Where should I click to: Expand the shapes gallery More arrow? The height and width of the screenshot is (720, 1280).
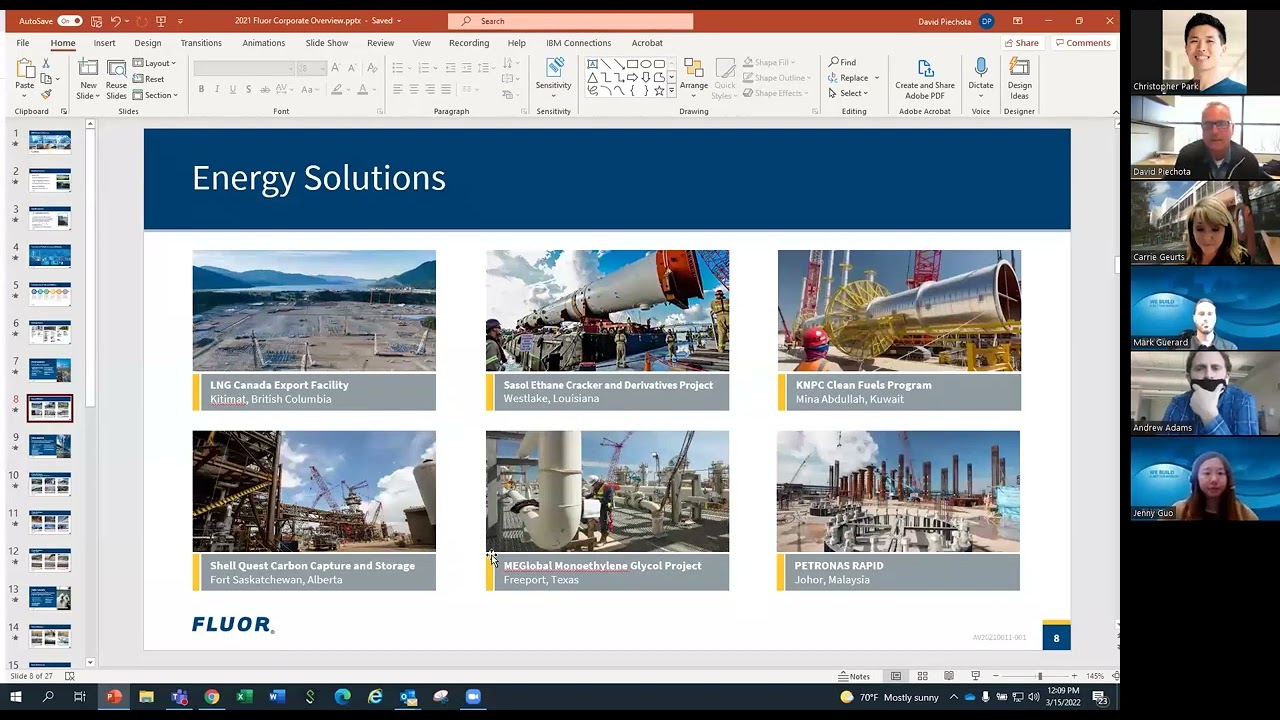pyautogui.click(x=672, y=92)
